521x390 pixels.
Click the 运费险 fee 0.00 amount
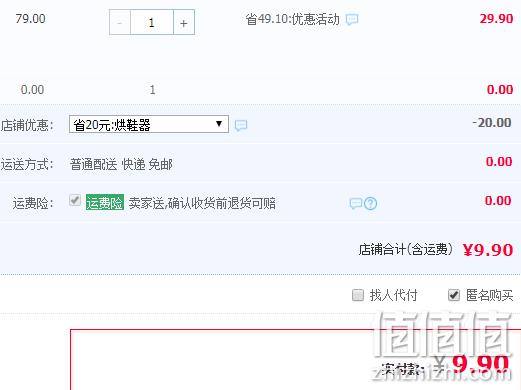click(498, 201)
